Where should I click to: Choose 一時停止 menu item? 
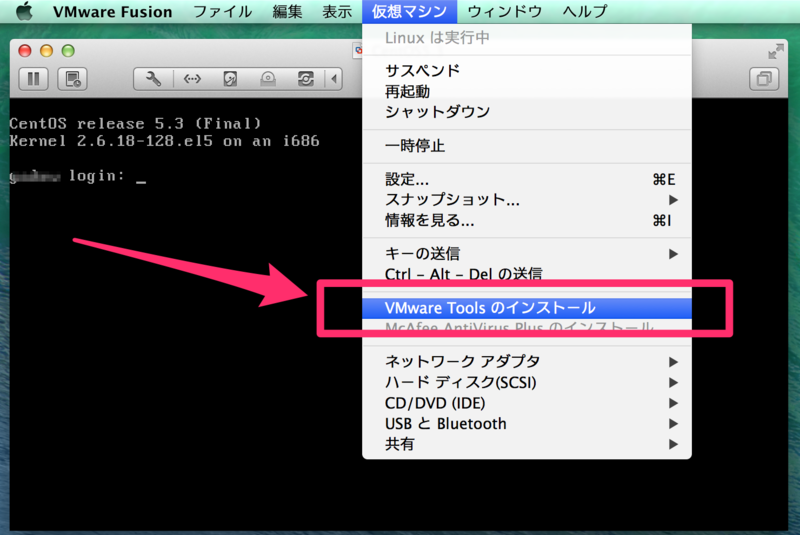[527, 146]
